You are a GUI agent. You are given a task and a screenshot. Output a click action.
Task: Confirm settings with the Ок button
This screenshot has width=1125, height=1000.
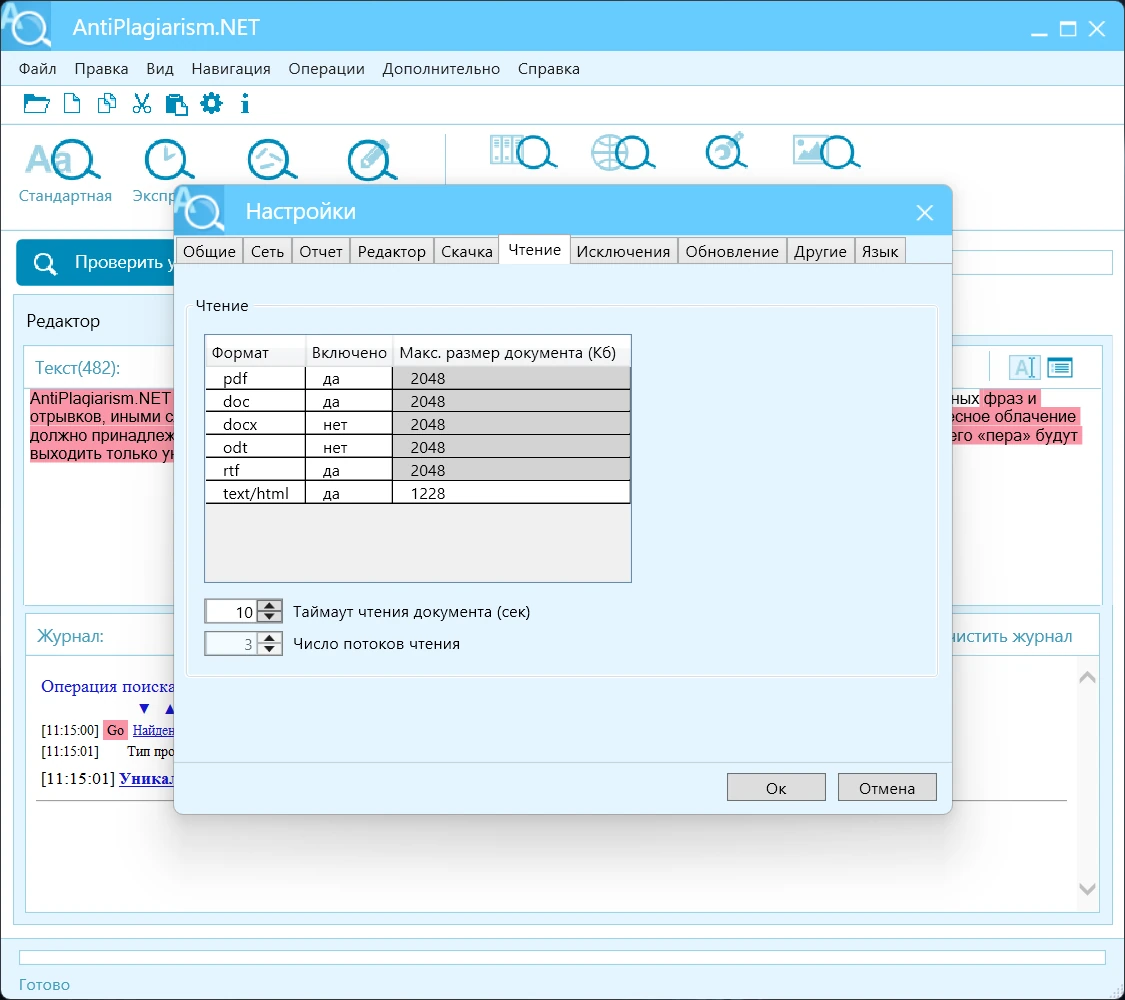tap(776, 788)
